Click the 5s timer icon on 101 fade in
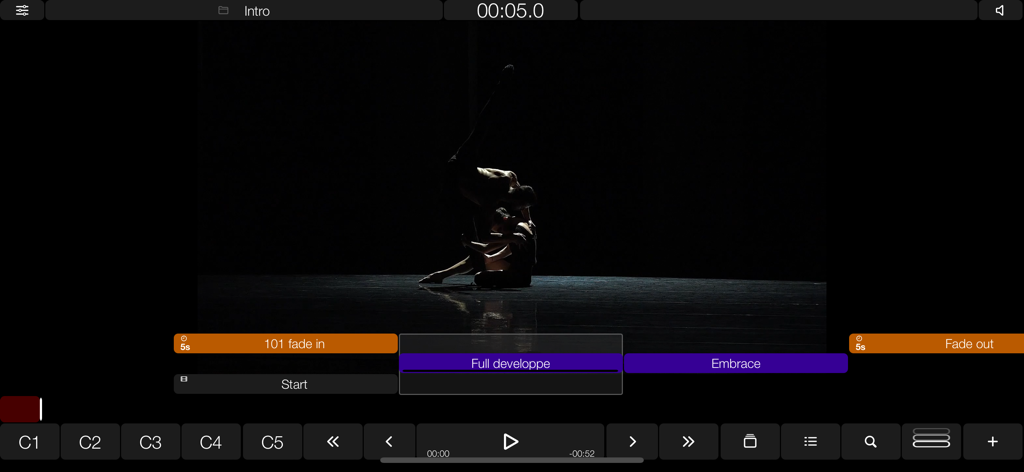 pyautogui.click(x=185, y=343)
